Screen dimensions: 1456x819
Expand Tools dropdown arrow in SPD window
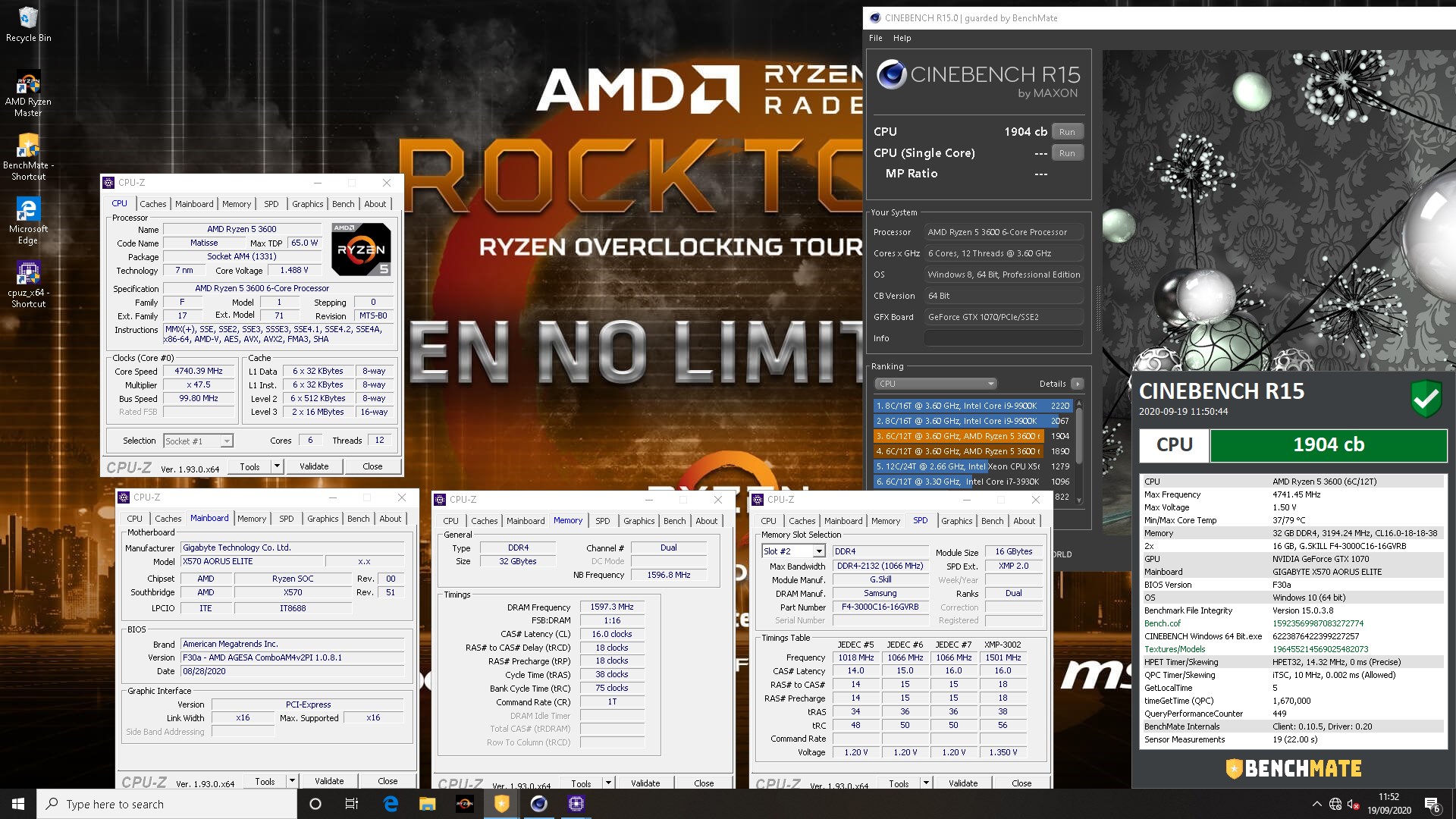point(926,783)
